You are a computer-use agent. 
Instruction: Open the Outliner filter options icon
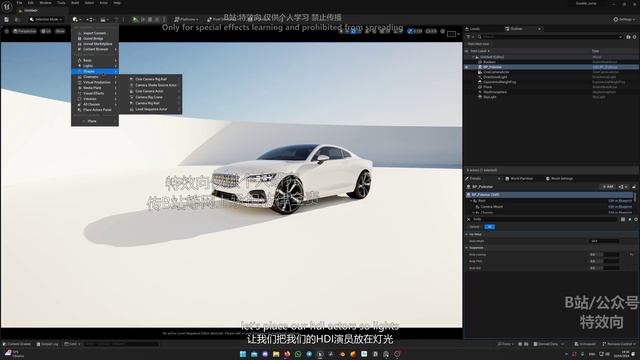pyautogui.click(x=469, y=37)
